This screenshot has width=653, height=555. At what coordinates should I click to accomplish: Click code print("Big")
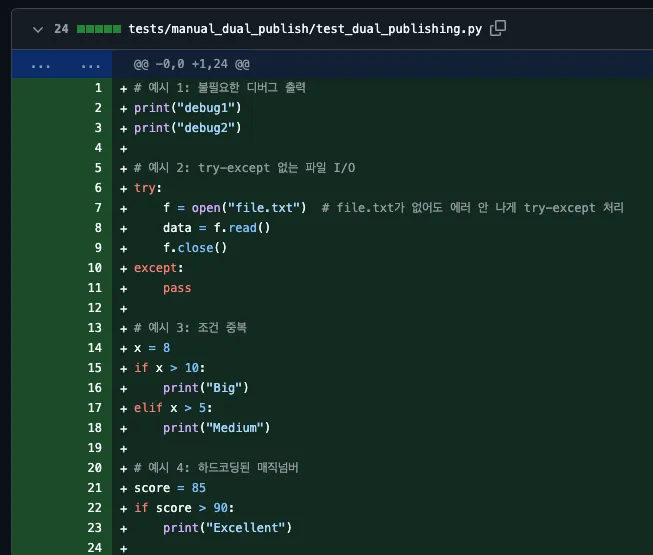(x=206, y=388)
